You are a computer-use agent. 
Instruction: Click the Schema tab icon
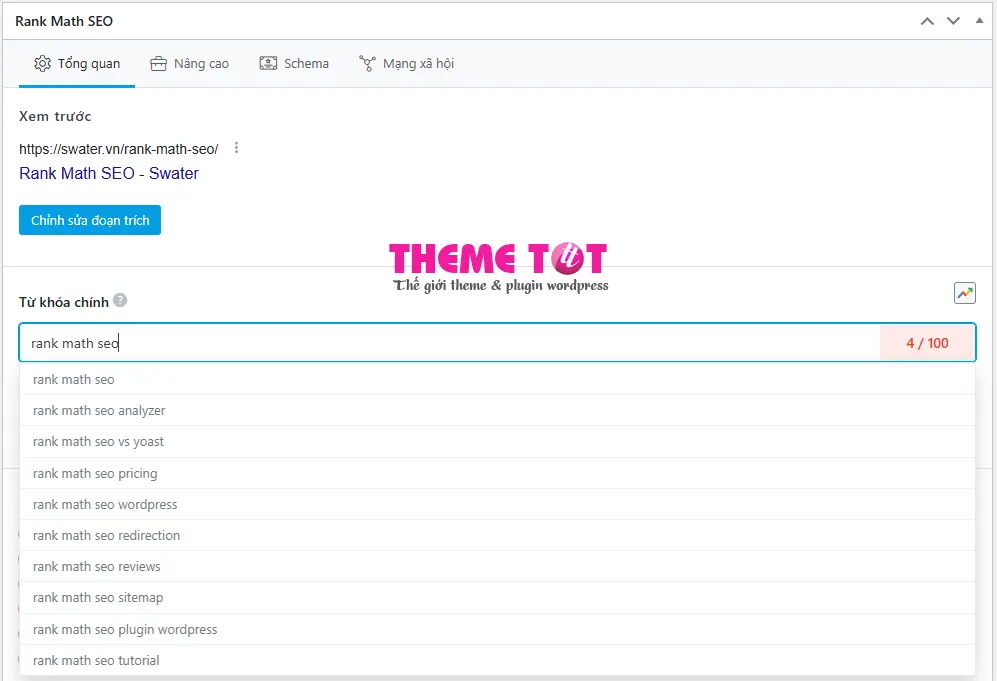coord(268,64)
